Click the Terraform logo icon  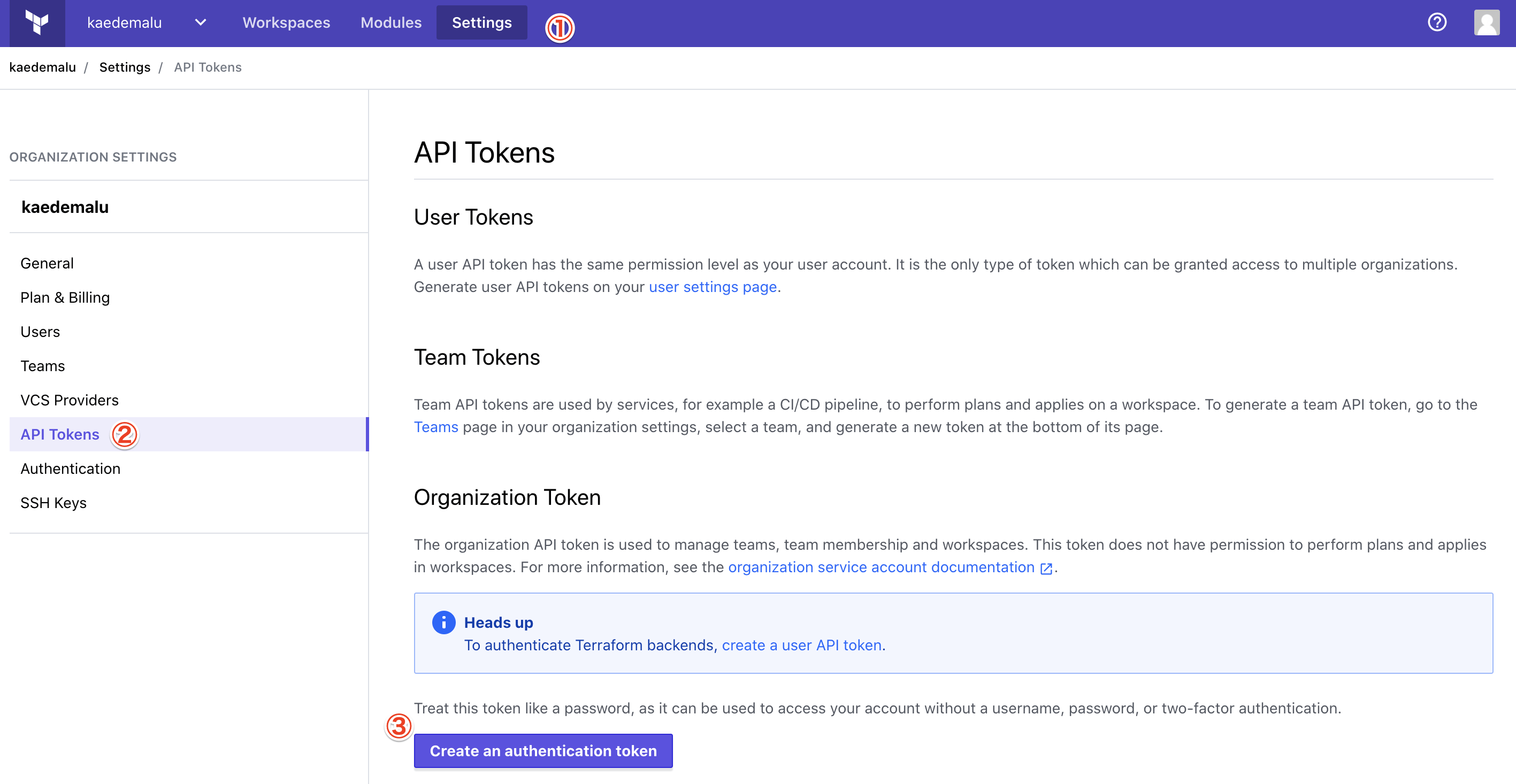pyautogui.click(x=37, y=23)
